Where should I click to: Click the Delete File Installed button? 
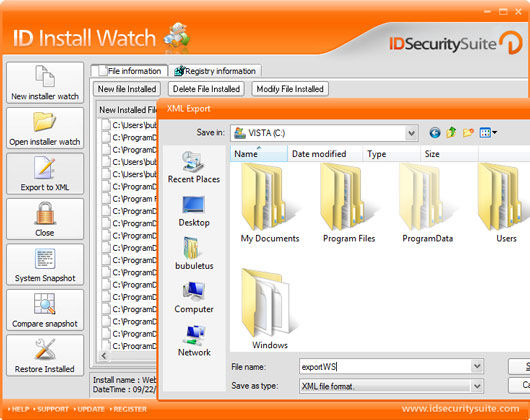click(206, 89)
